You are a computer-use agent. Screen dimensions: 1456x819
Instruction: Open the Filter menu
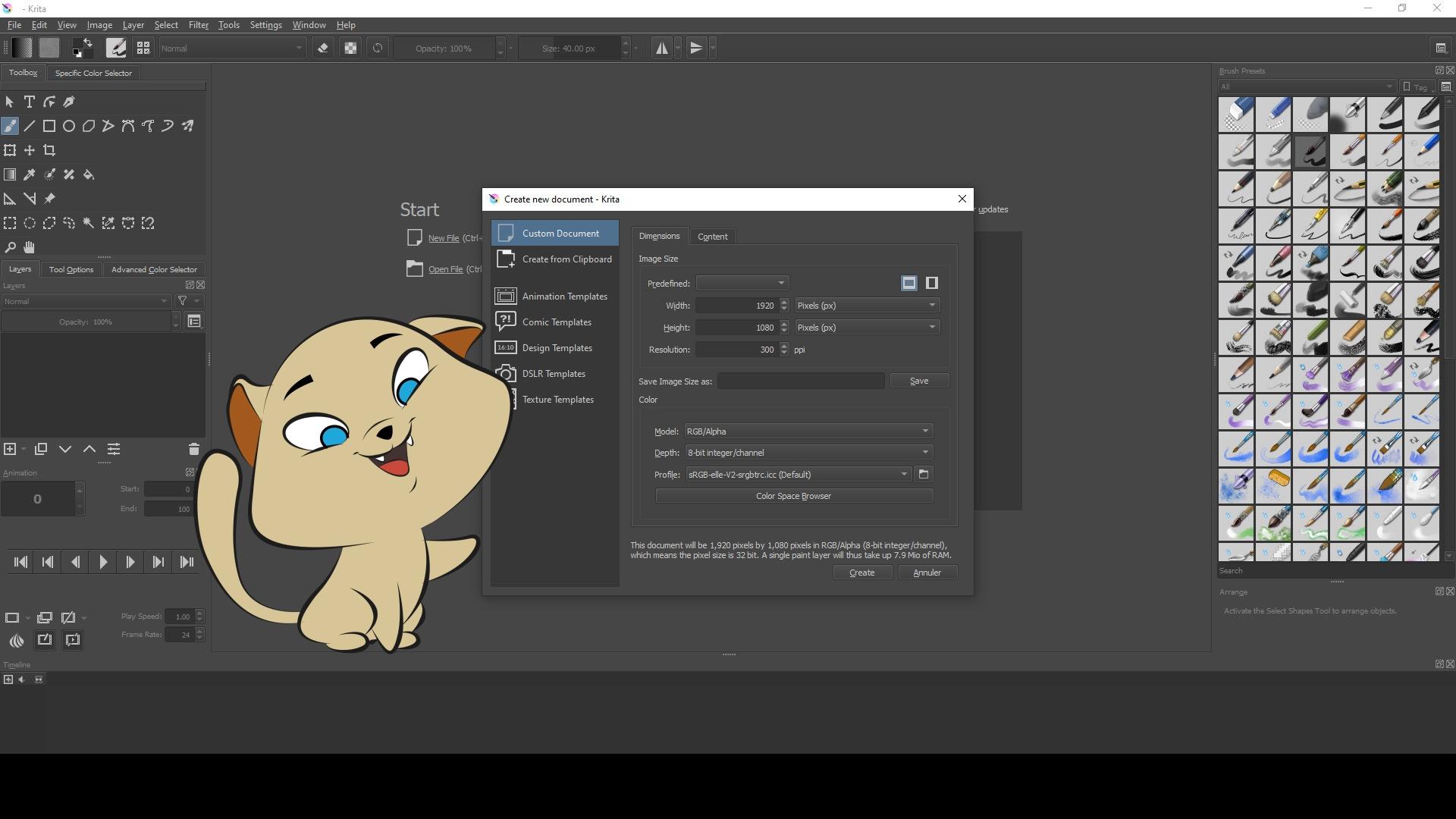tap(198, 24)
